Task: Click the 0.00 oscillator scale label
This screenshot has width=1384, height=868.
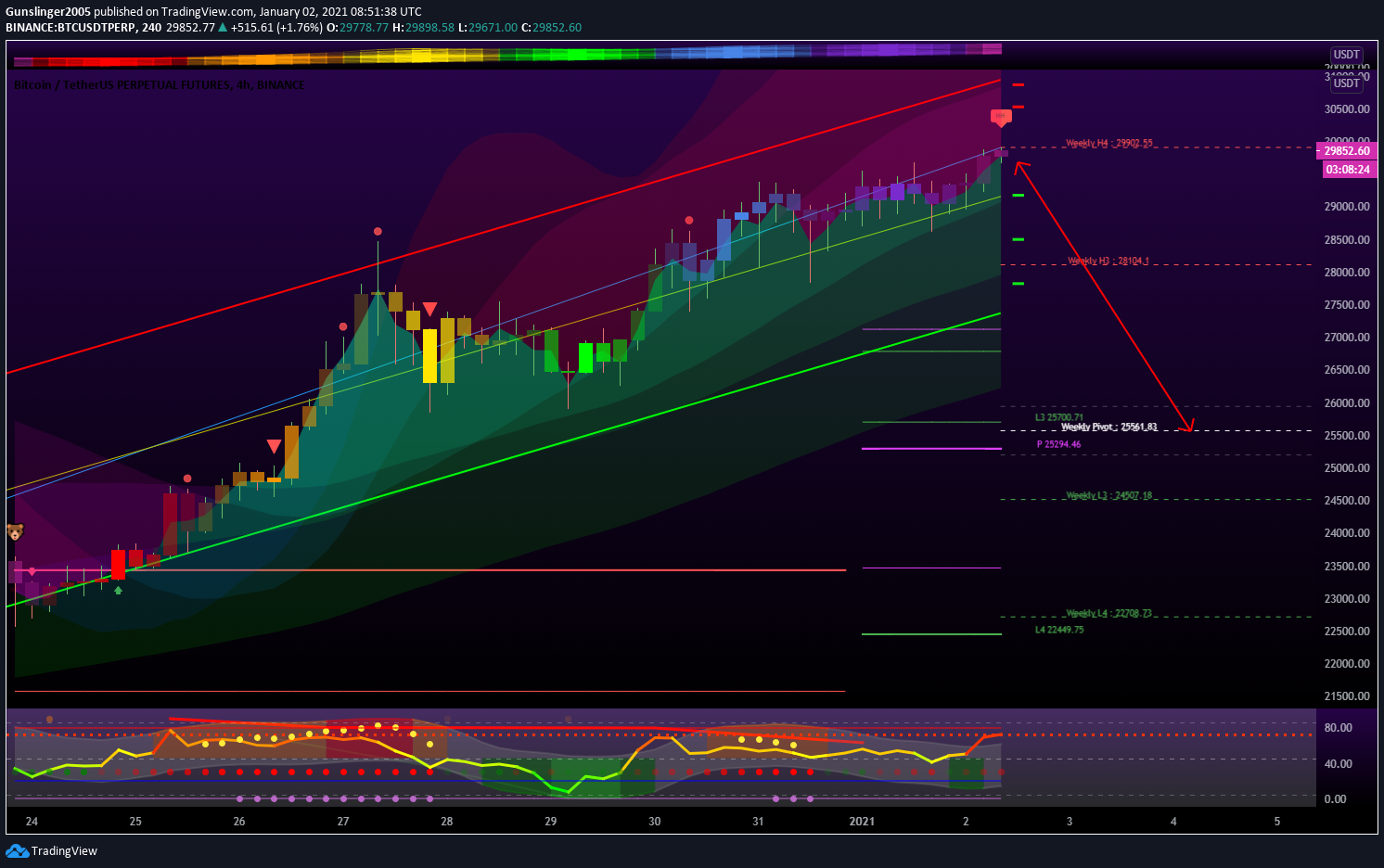Action: tap(1335, 799)
